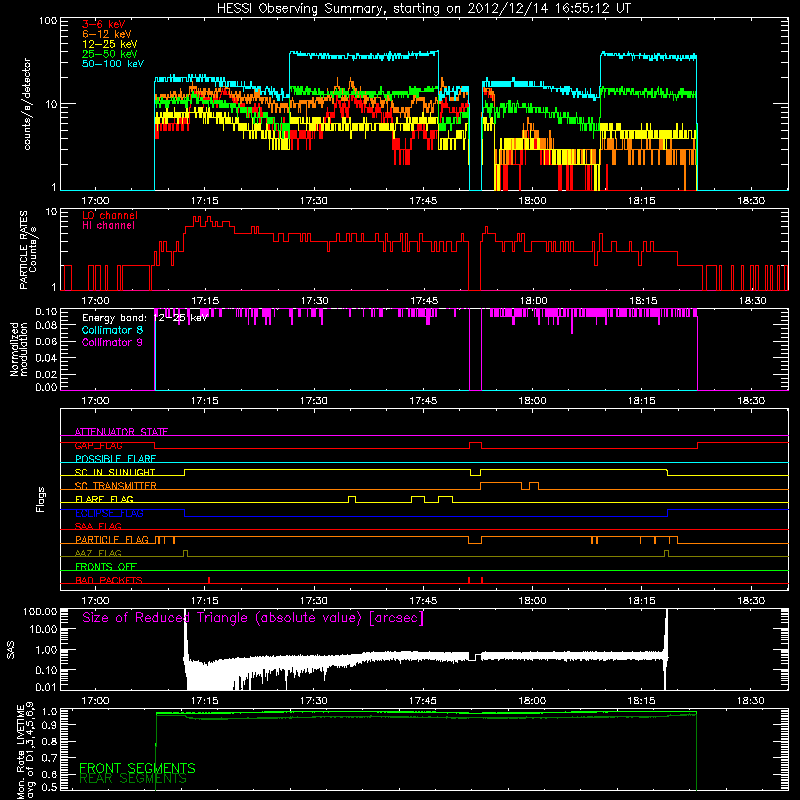Select the 25-50 keV legend label
The image size is (800, 800).
tap(109, 54)
